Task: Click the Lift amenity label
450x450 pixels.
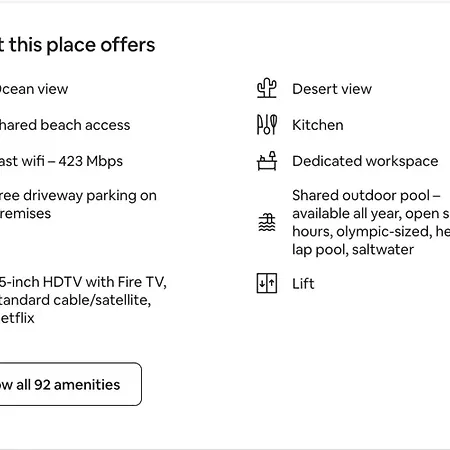Action: tap(303, 284)
